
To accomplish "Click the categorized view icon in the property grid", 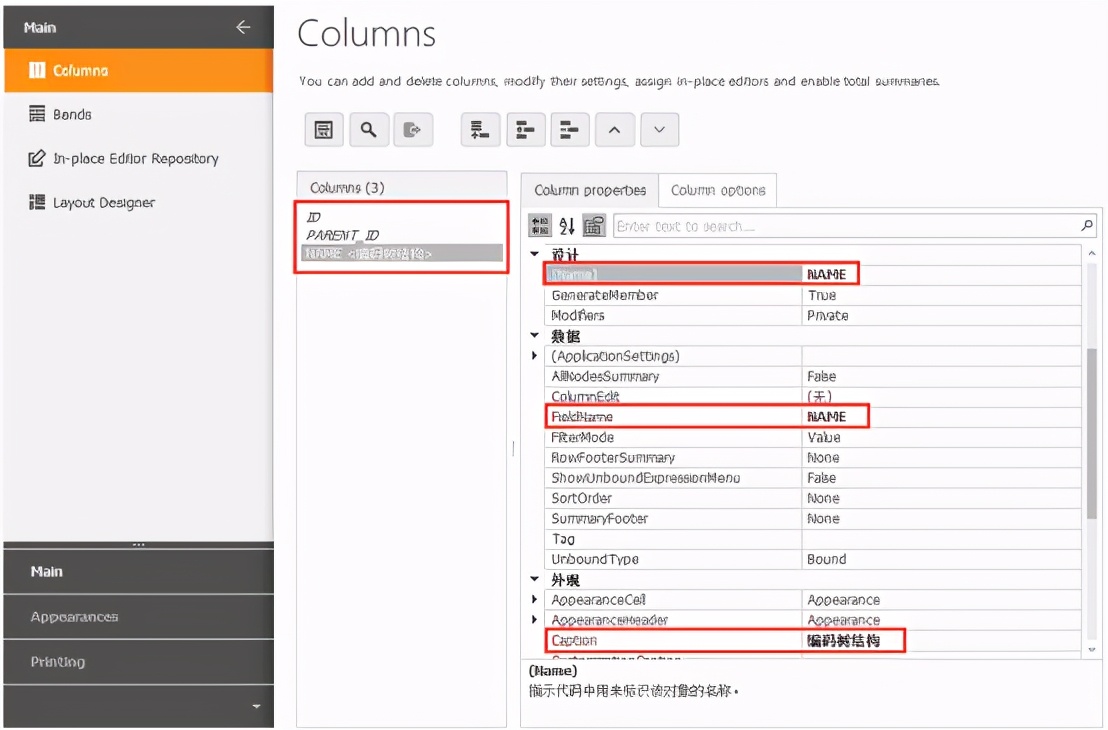I will click(540, 225).
